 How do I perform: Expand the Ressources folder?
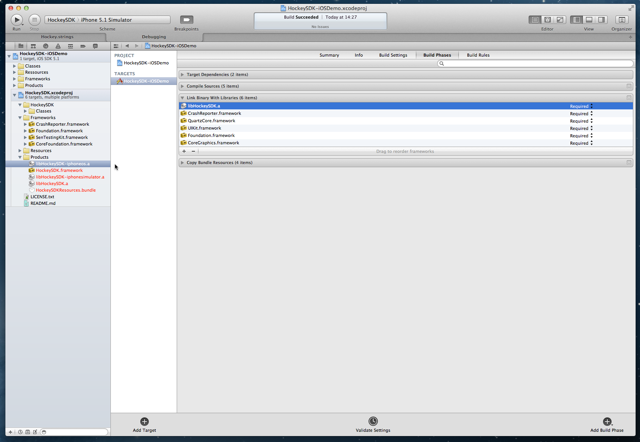pyautogui.click(x=14, y=72)
